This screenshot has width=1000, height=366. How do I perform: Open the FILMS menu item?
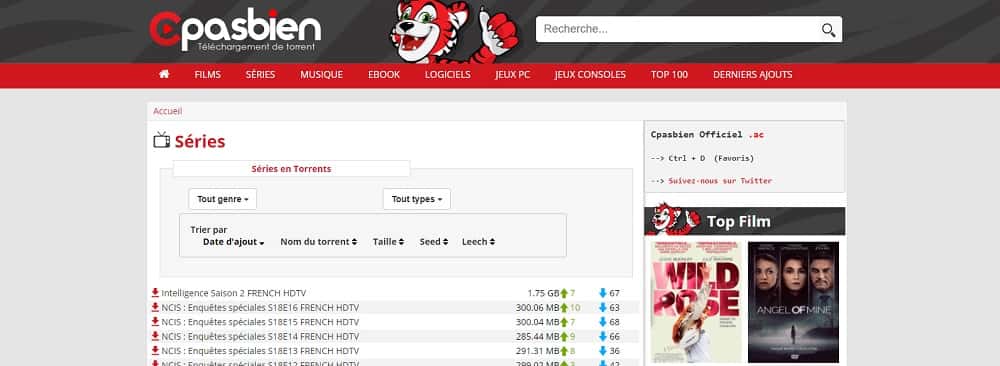pos(207,75)
